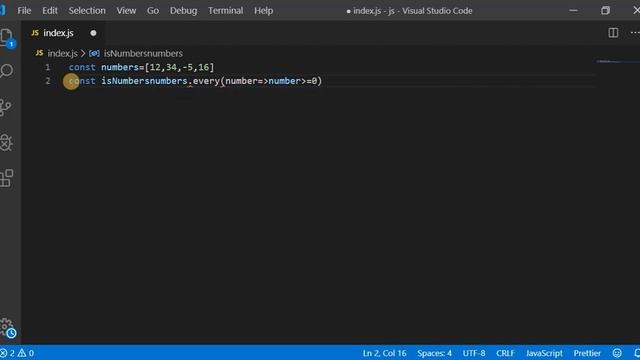The height and width of the screenshot is (360, 640).
Task: Open the Go menu
Action: click(153, 11)
